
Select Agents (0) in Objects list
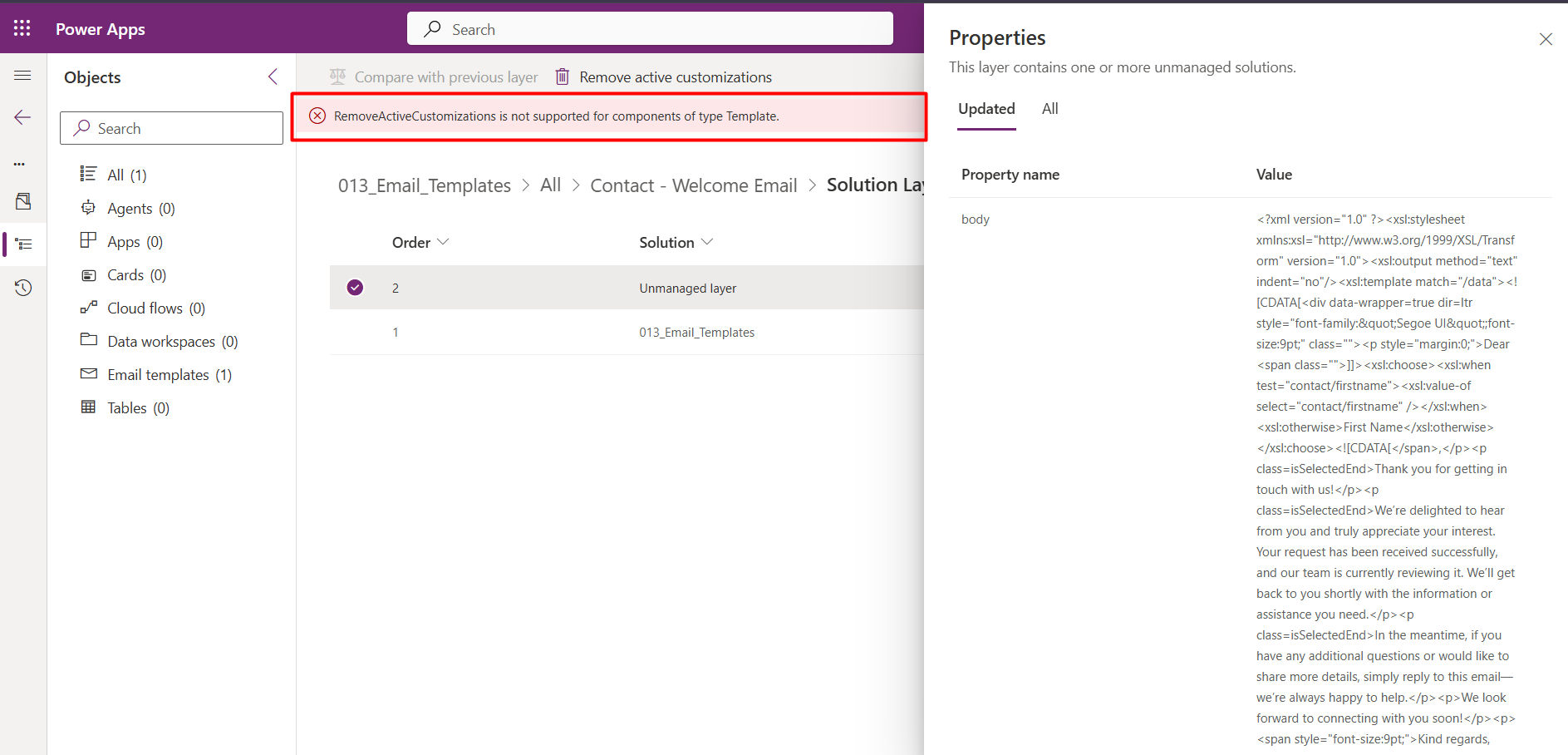click(x=140, y=208)
